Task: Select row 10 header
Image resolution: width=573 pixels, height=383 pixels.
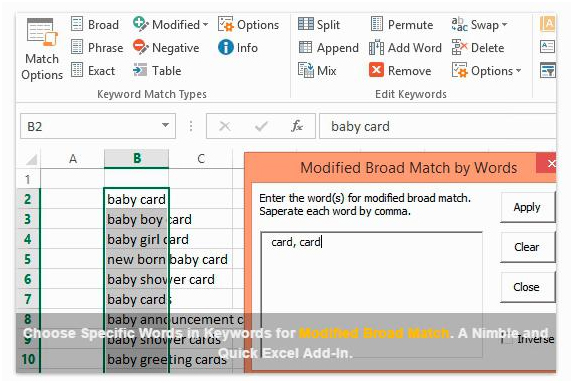Action: click(x=28, y=359)
